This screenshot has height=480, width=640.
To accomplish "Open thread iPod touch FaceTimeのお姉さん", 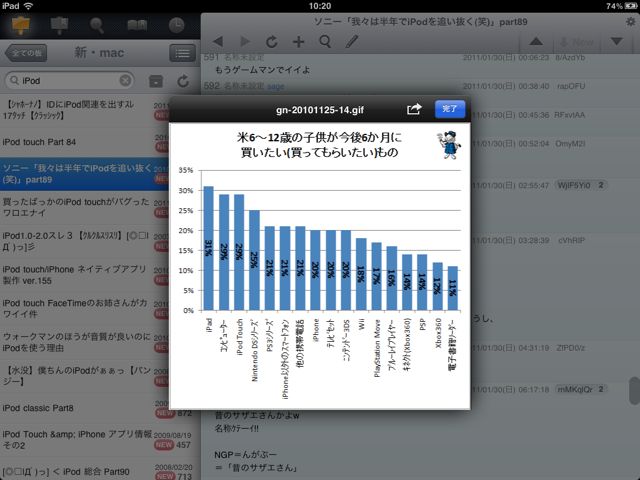I will pyautogui.click(x=84, y=309).
